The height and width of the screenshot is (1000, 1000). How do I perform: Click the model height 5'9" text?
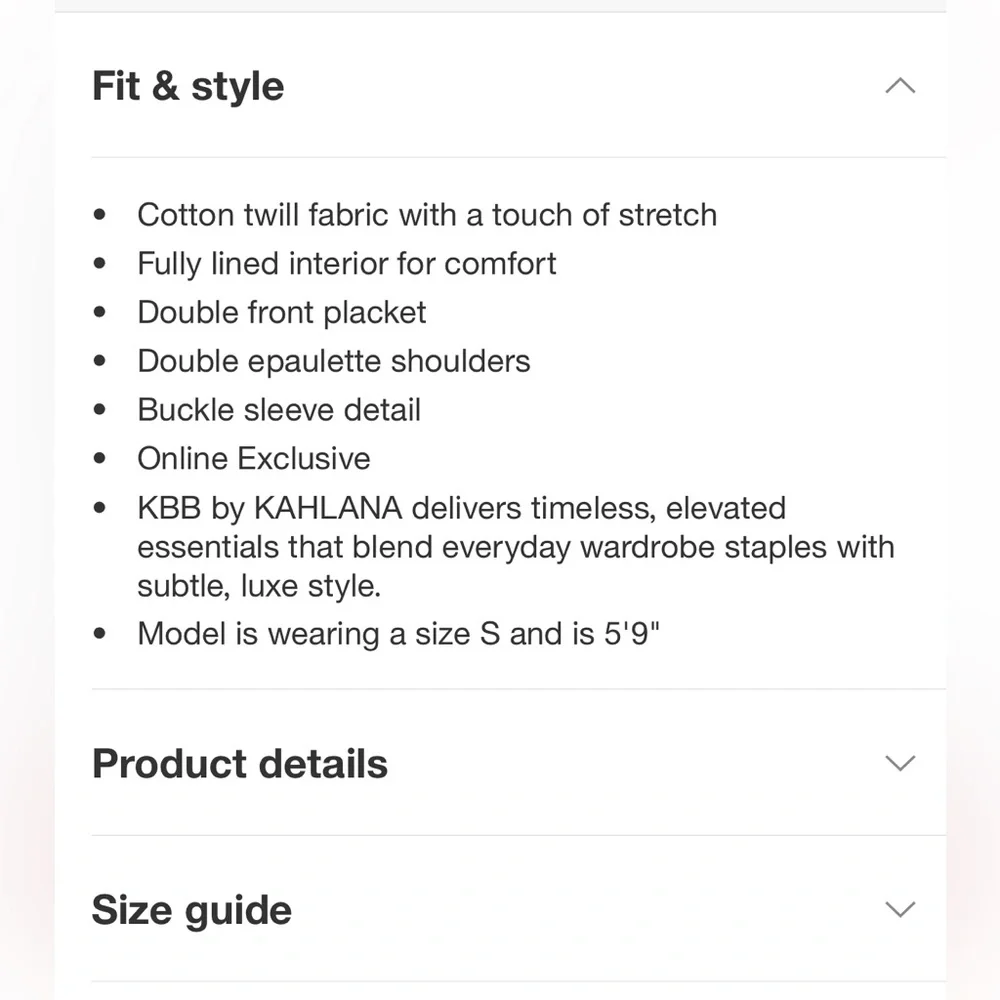point(631,633)
